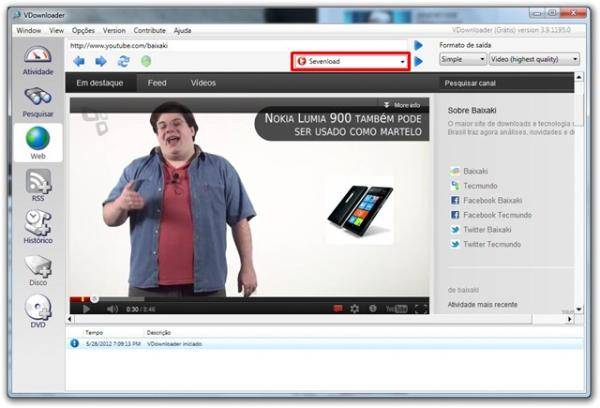Click the Nokia Lumia phone image in video
Viewport: 600px width, 408px height.
click(x=360, y=210)
